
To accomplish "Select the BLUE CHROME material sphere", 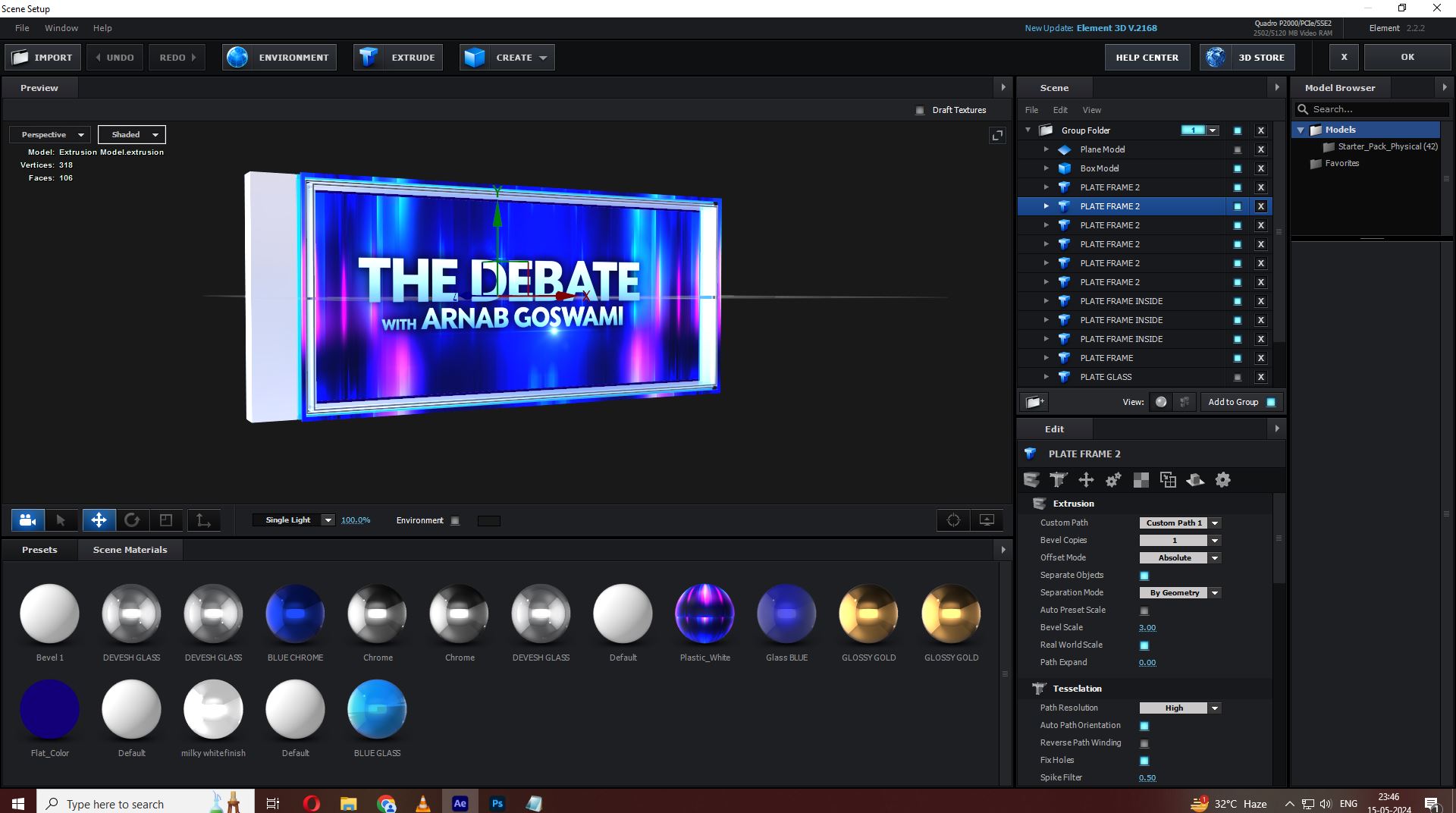I will (x=295, y=614).
